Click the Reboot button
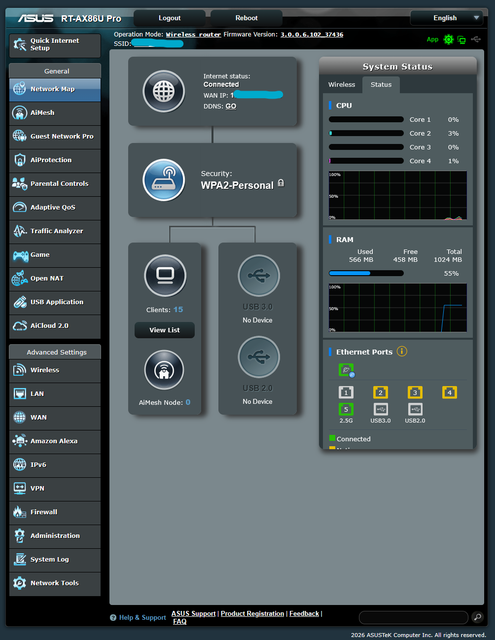This screenshot has width=495, height=640. [246, 18]
